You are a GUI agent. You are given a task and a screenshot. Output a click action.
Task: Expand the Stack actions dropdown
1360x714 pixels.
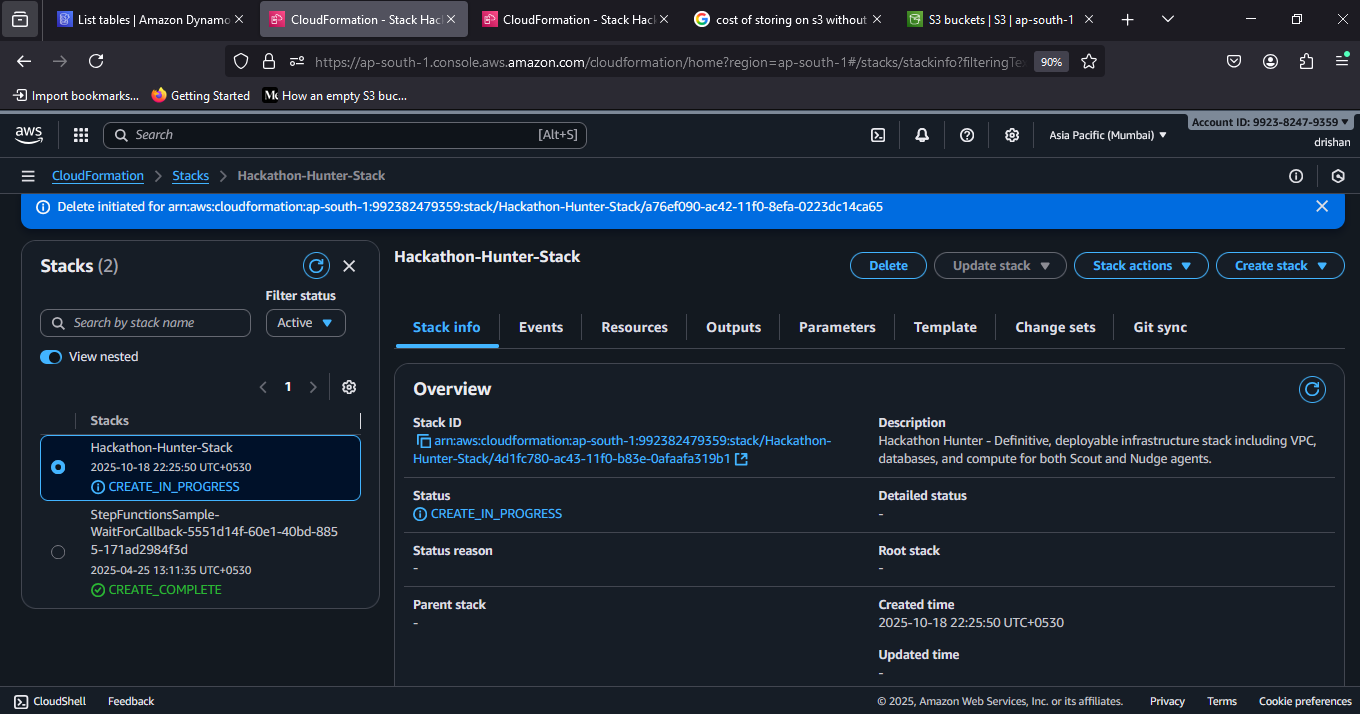click(1141, 265)
